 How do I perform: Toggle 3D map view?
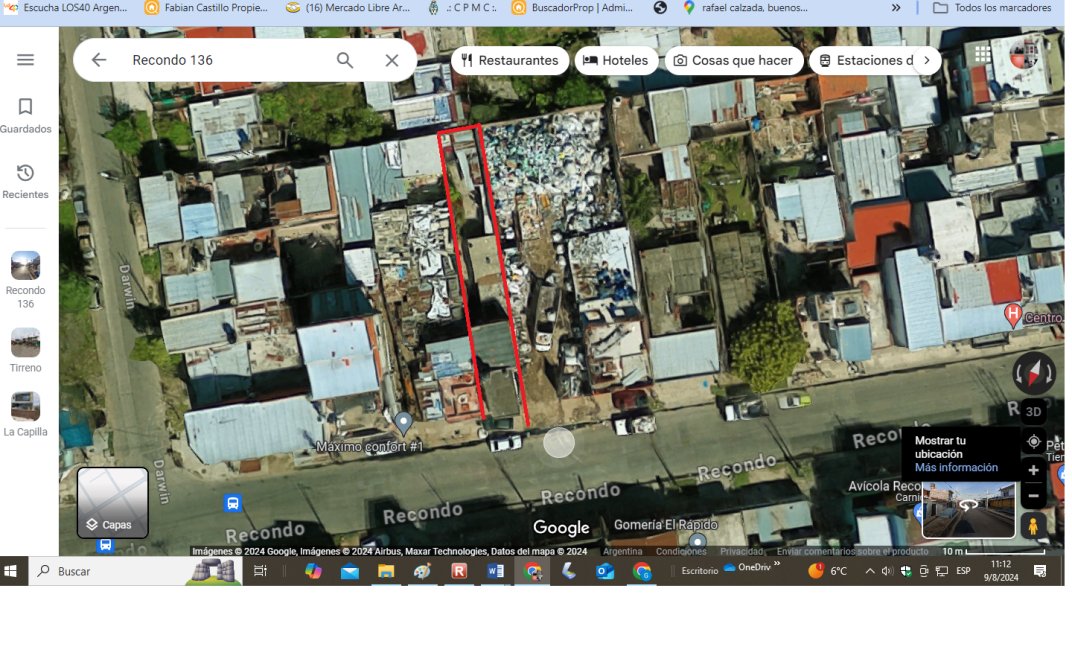pos(1033,411)
